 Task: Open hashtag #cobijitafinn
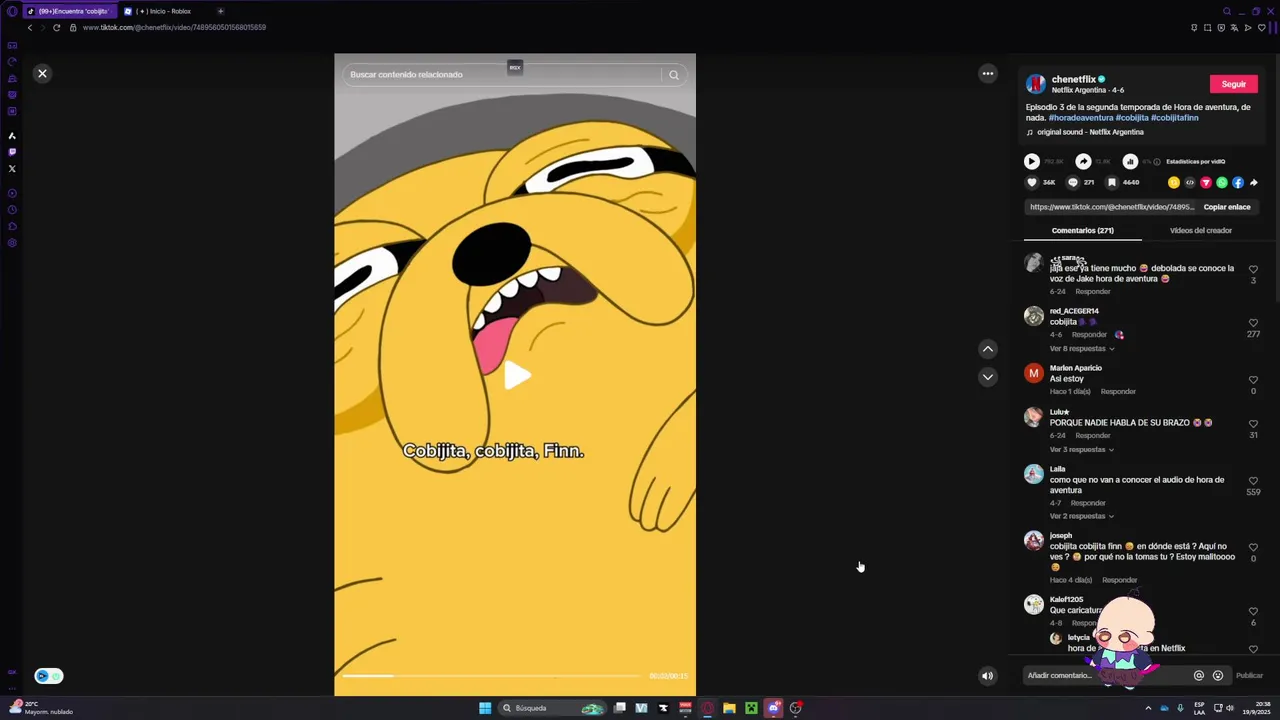(1175, 118)
